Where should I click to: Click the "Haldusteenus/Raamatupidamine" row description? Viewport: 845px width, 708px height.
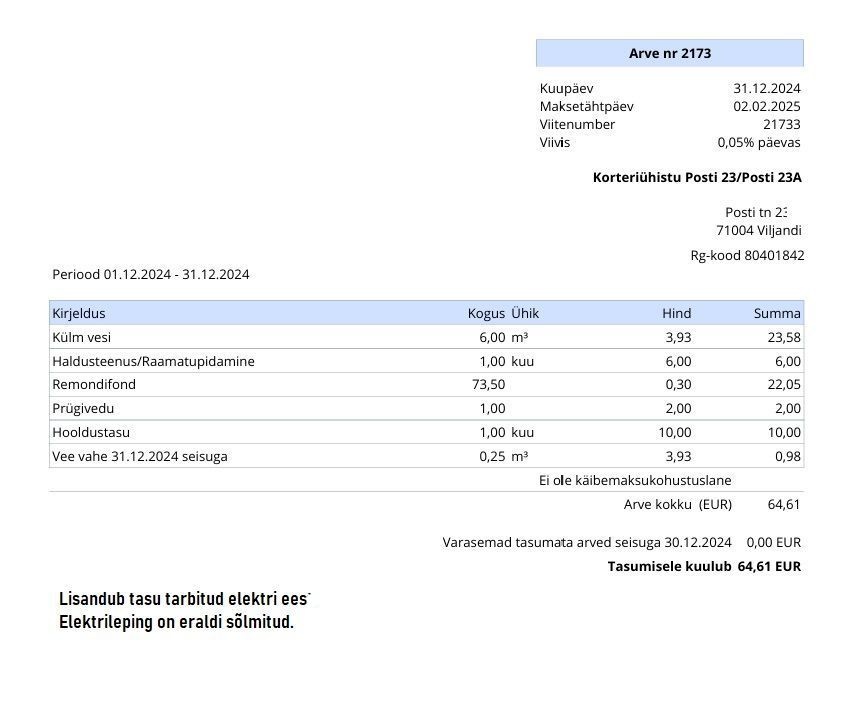[x=153, y=361]
